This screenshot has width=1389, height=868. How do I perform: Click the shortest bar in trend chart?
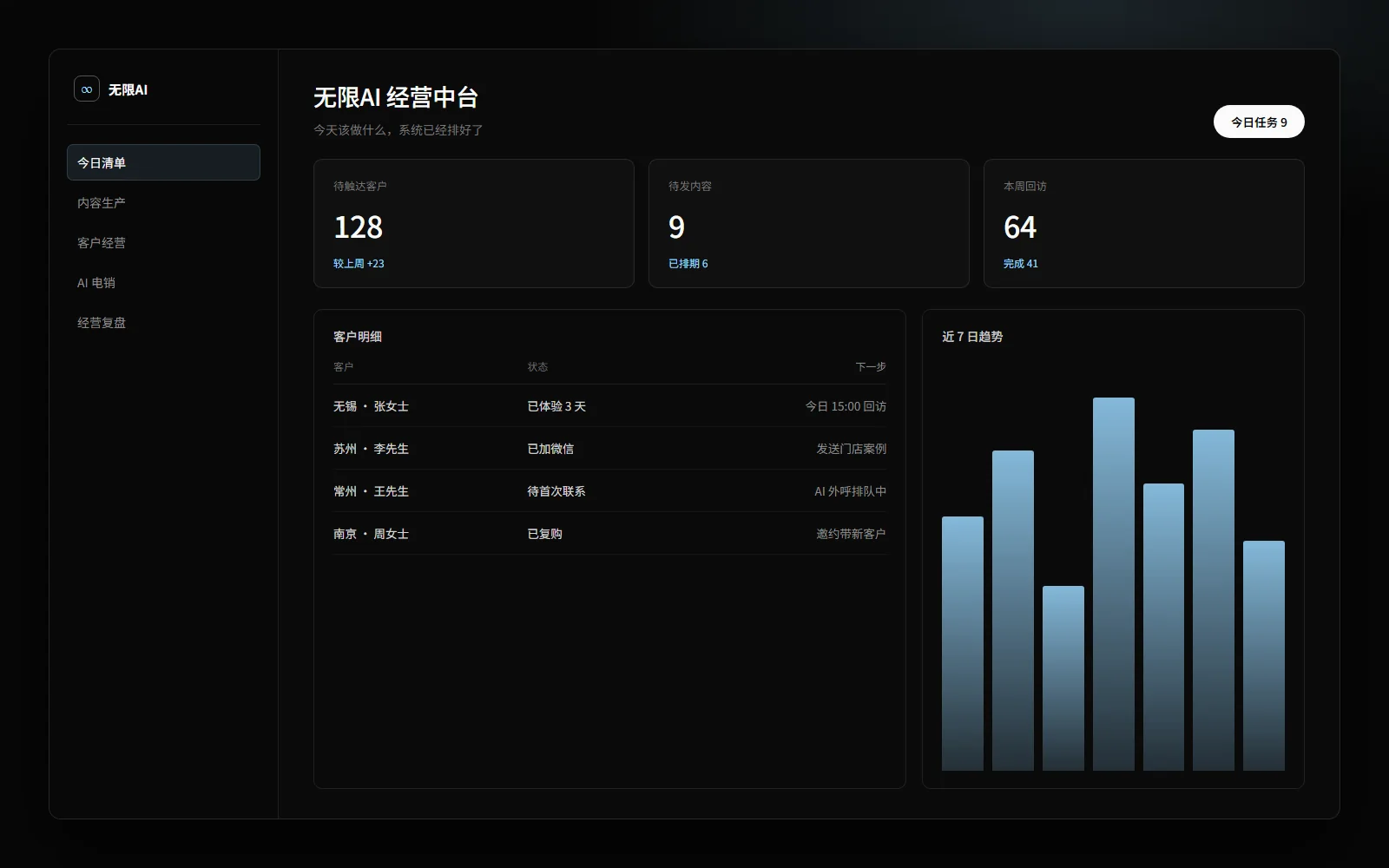[x=1063, y=678]
